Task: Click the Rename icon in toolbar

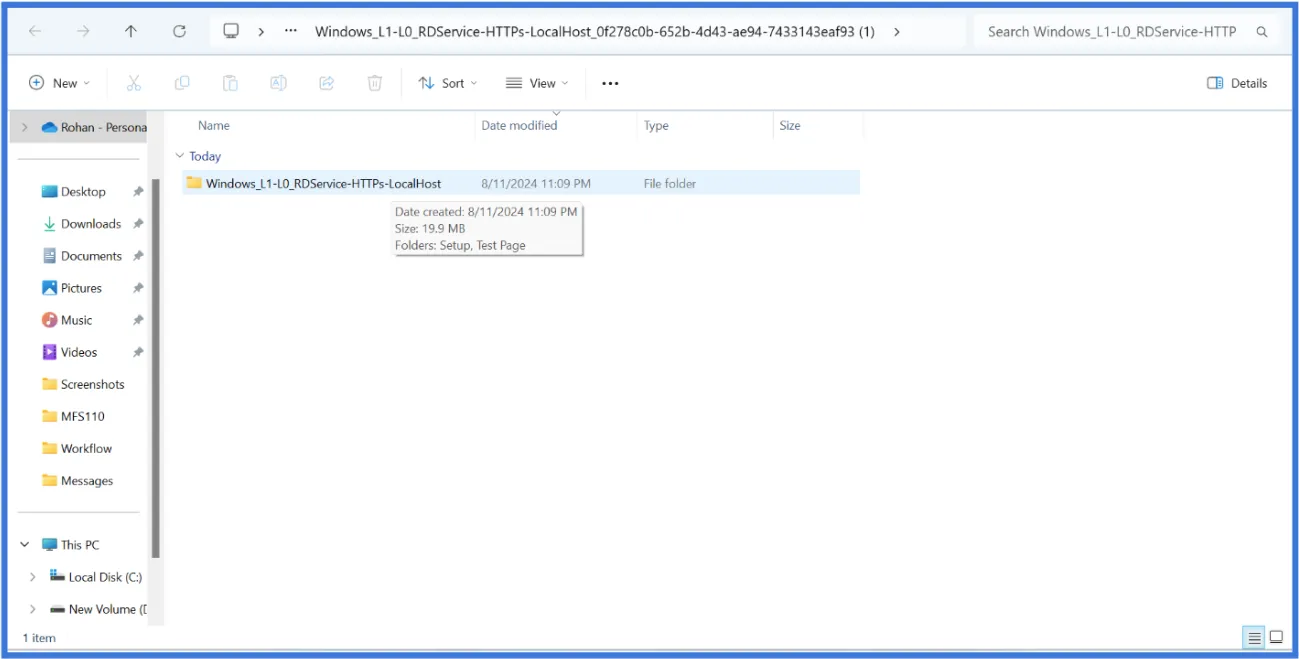Action: (x=278, y=83)
